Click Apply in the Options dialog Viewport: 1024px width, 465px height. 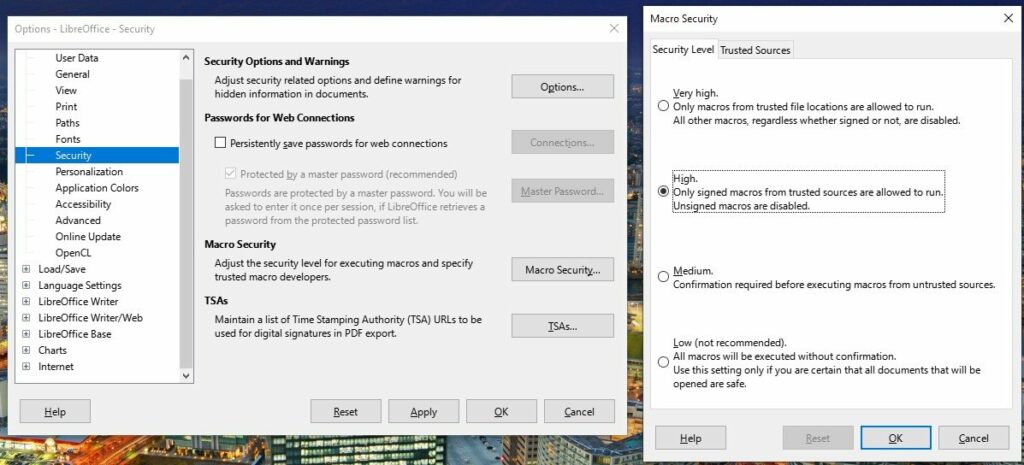423,411
